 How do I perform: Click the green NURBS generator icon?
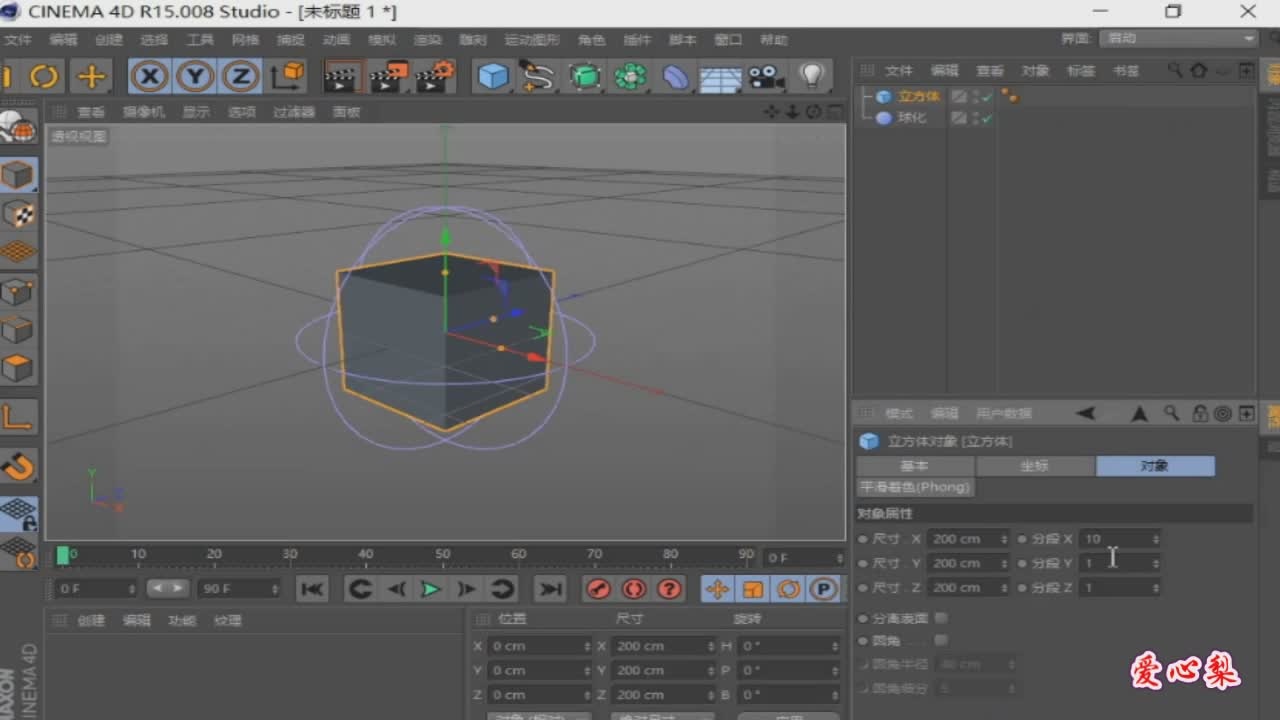tap(585, 76)
